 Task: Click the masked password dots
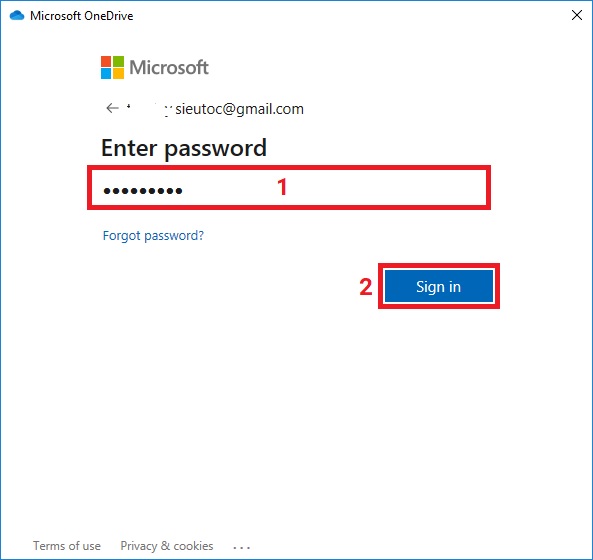tap(143, 191)
